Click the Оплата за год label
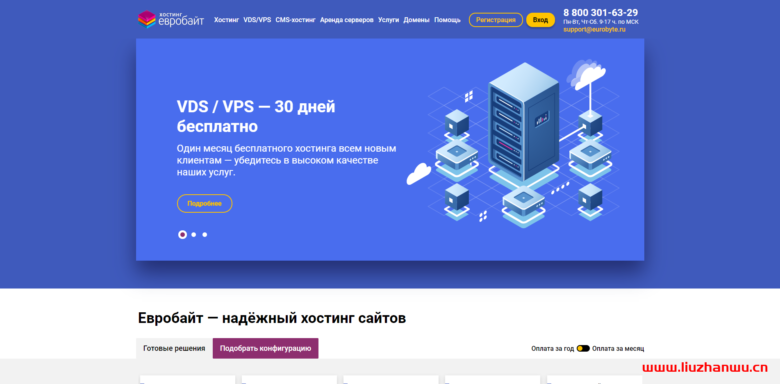780x384 pixels. pos(552,349)
